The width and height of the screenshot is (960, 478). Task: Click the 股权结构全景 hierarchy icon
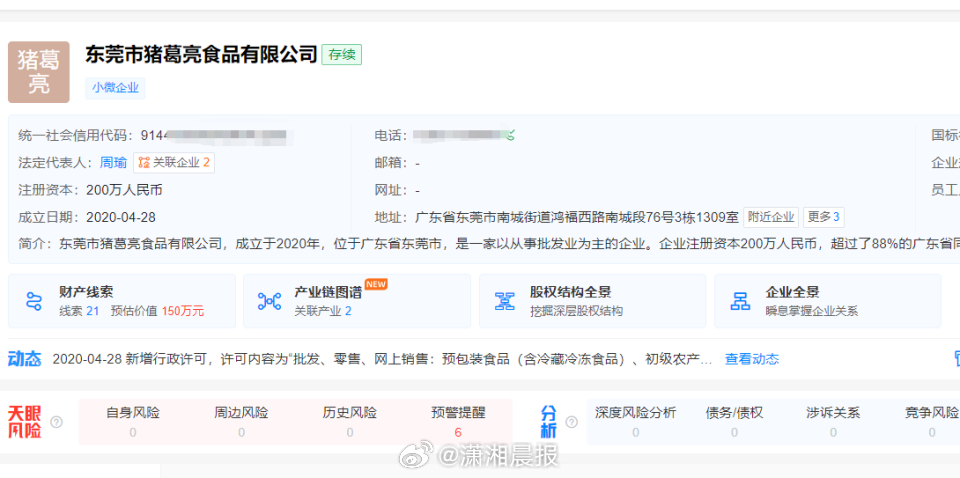coord(504,301)
